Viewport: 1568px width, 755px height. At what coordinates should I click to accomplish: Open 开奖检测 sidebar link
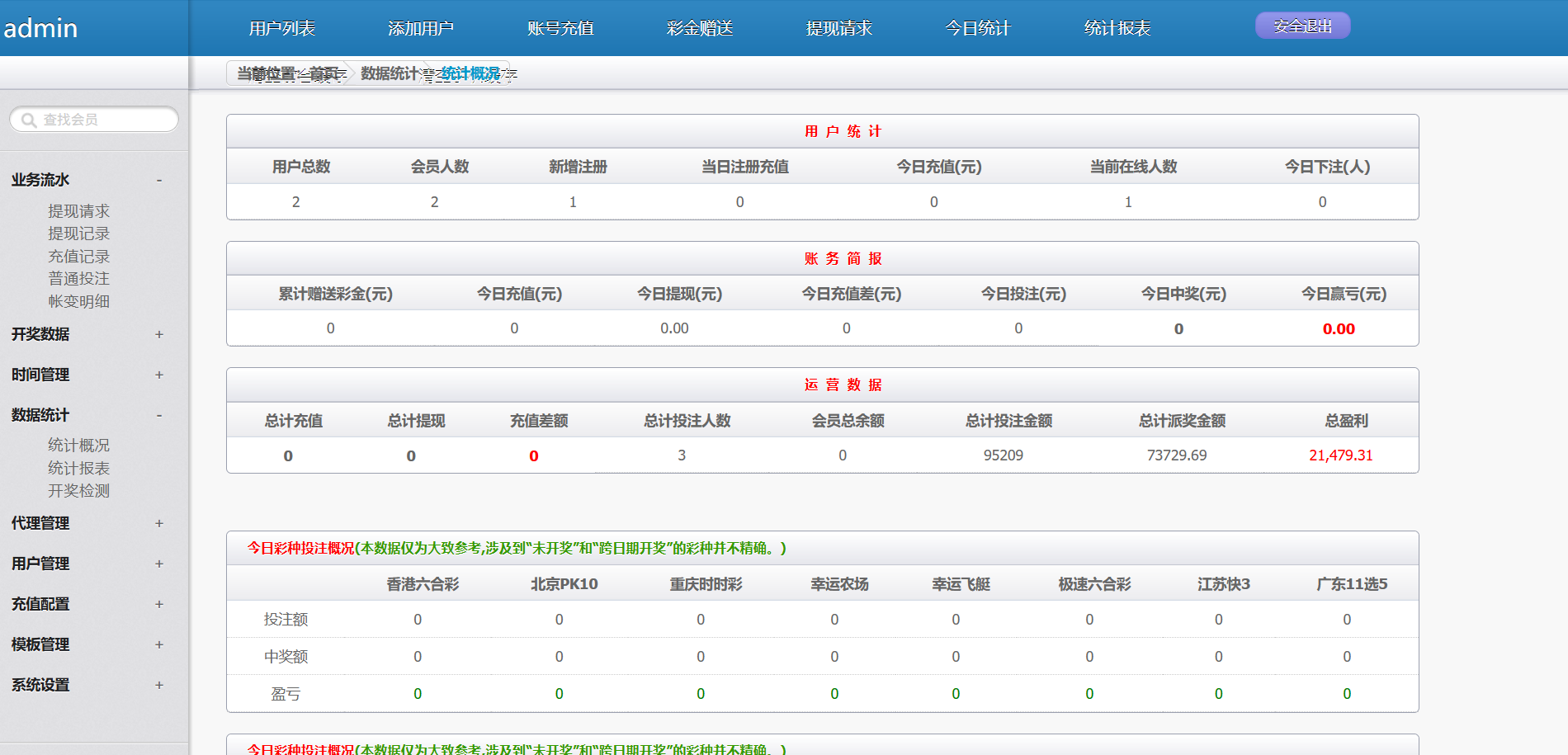[x=78, y=491]
